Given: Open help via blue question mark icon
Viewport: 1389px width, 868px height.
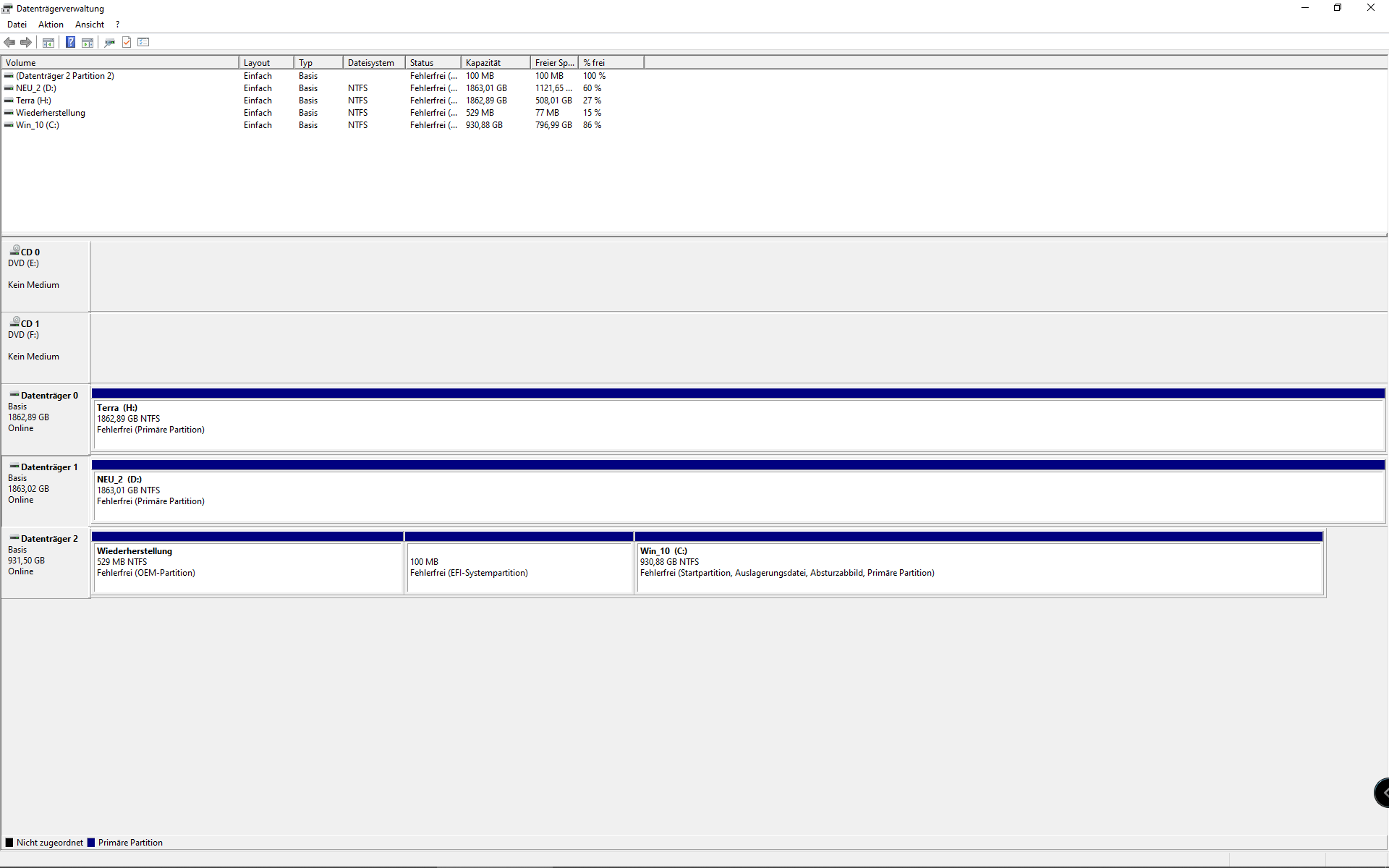Looking at the screenshot, I should [x=70, y=43].
